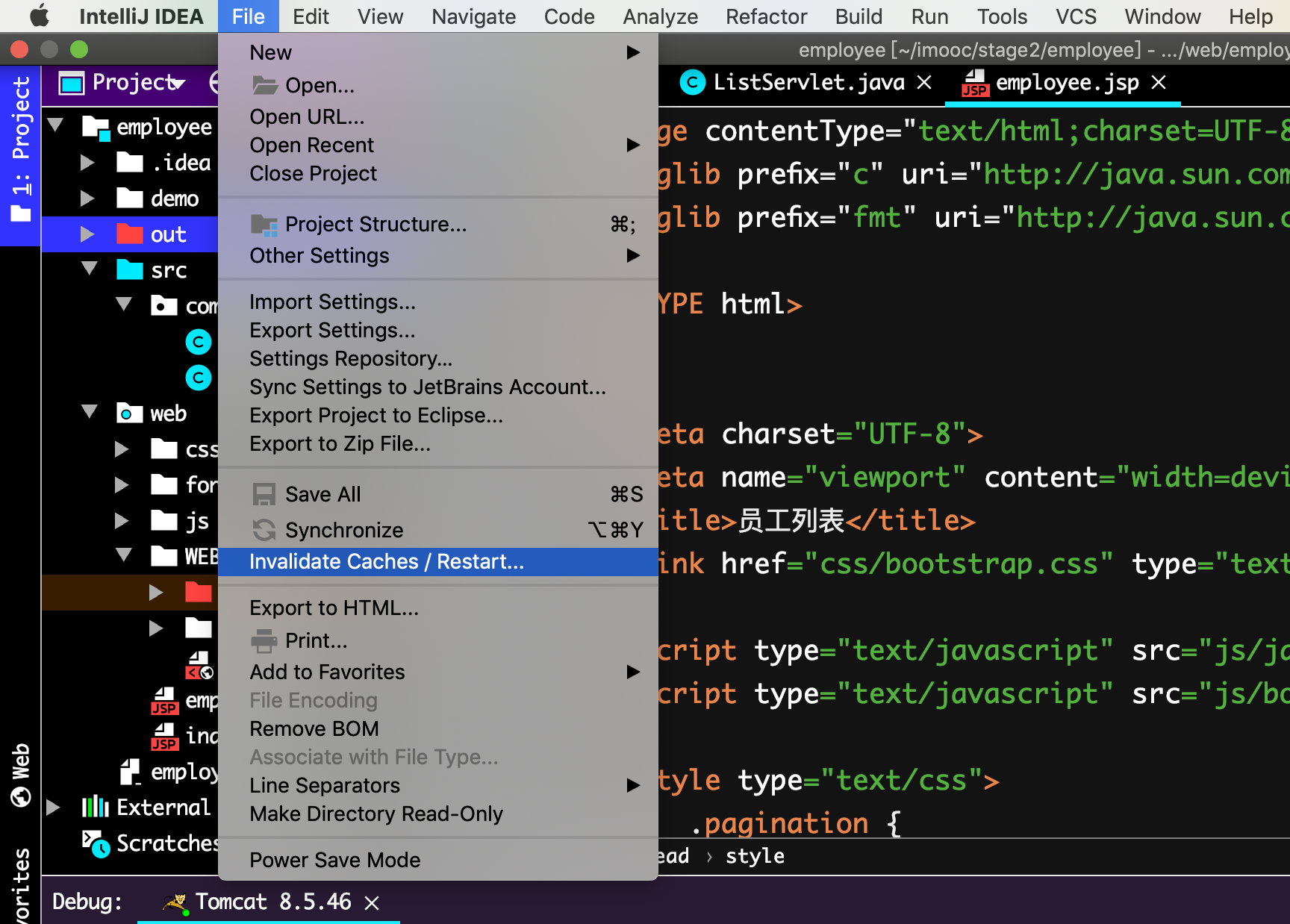Expand the js folder
1290x924 pixels.
point(122,520)
